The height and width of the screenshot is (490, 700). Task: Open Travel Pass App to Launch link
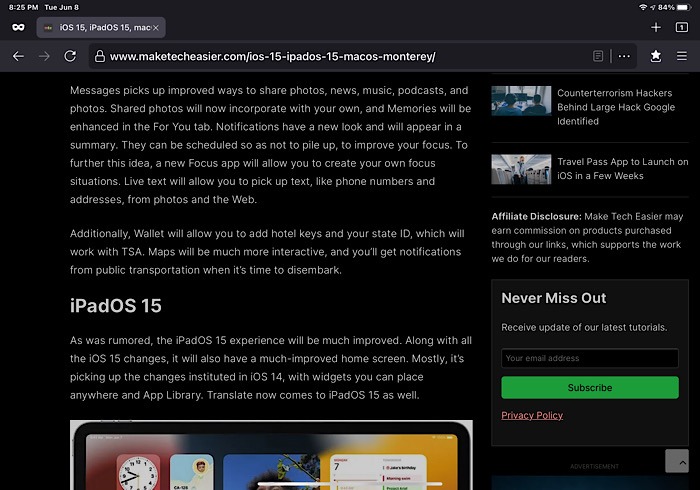point(622,169)
